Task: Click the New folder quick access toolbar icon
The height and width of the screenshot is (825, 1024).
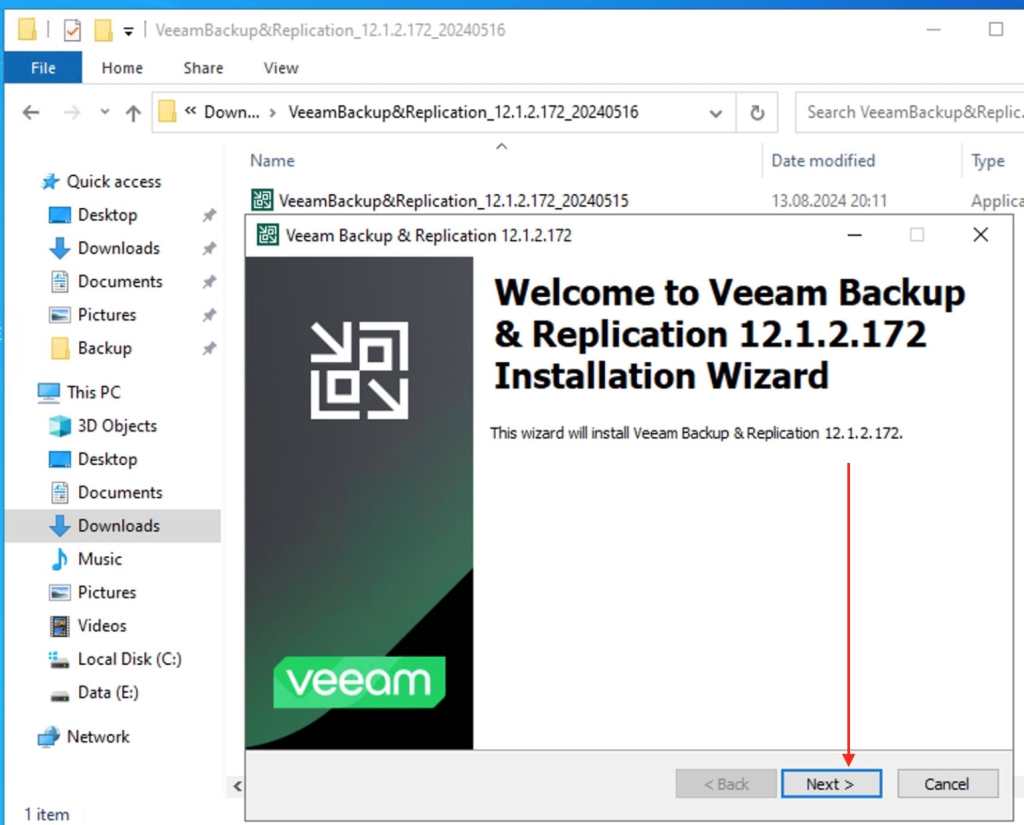Action: (x=103, y=30)
